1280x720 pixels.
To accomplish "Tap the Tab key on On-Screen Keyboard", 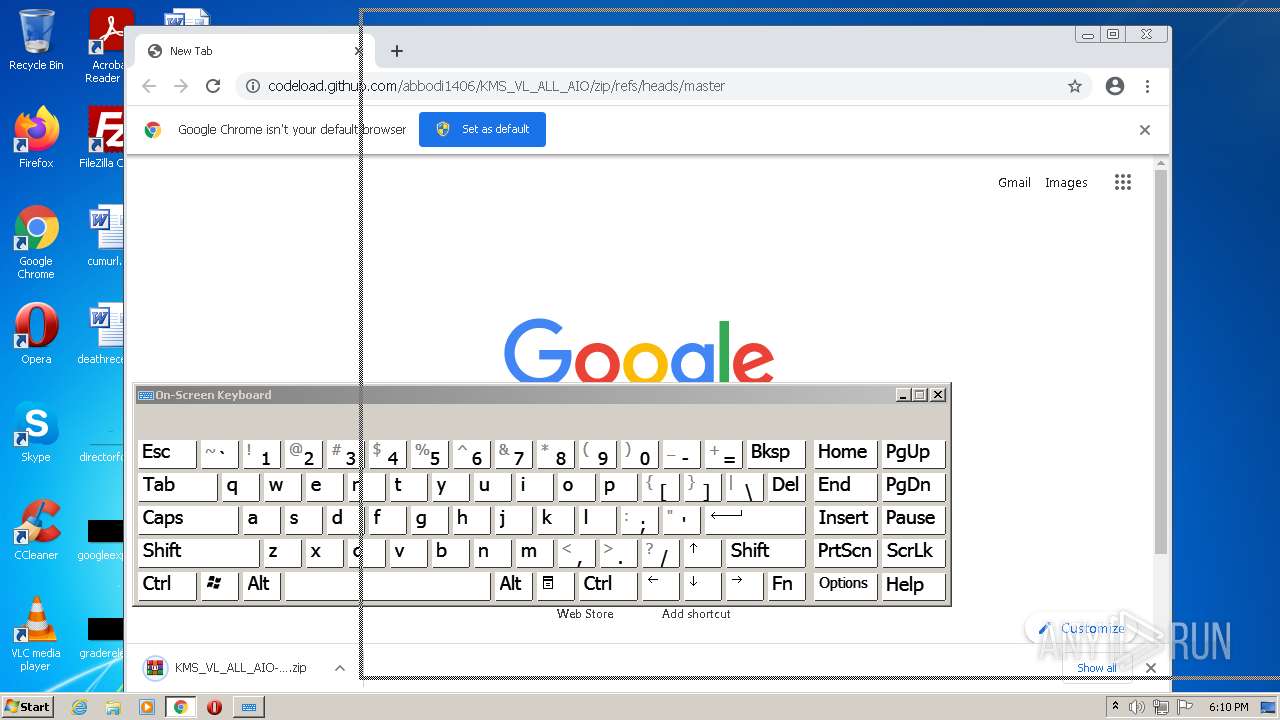I will pos(177,487).
